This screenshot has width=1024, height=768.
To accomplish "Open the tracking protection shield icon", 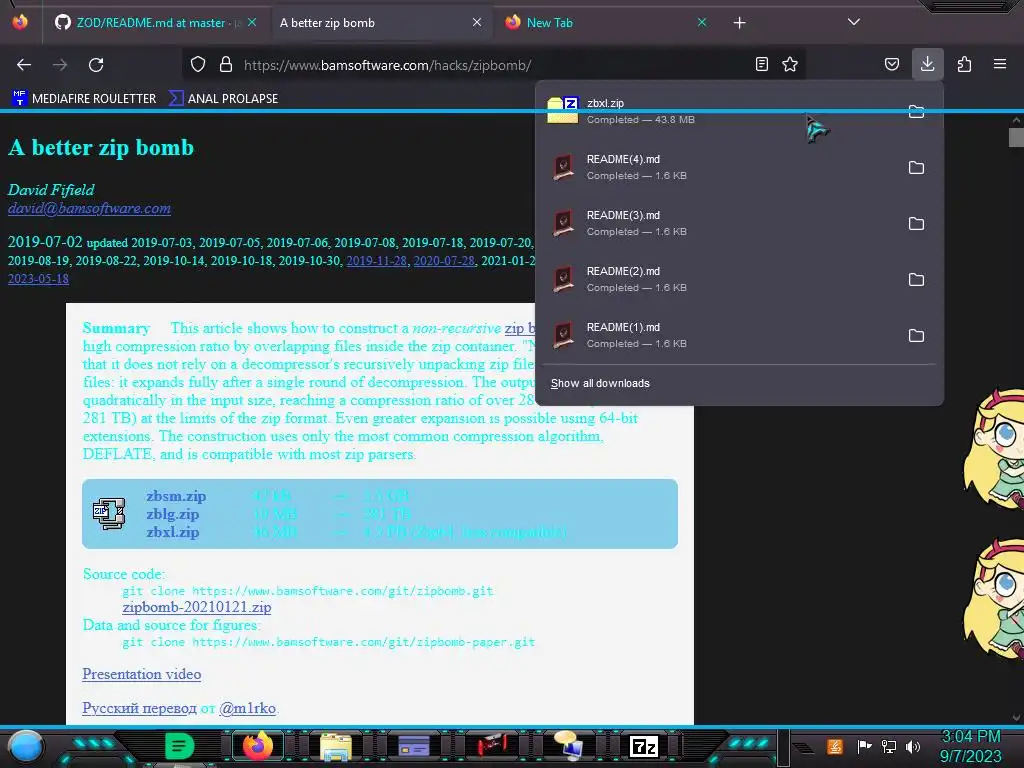I will (x=198, y=65).
